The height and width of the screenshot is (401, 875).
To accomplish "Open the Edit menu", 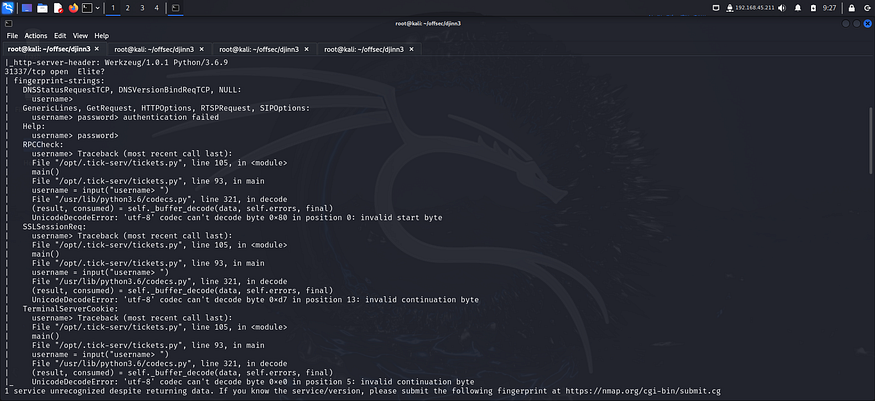I will (x=60, y=36).
